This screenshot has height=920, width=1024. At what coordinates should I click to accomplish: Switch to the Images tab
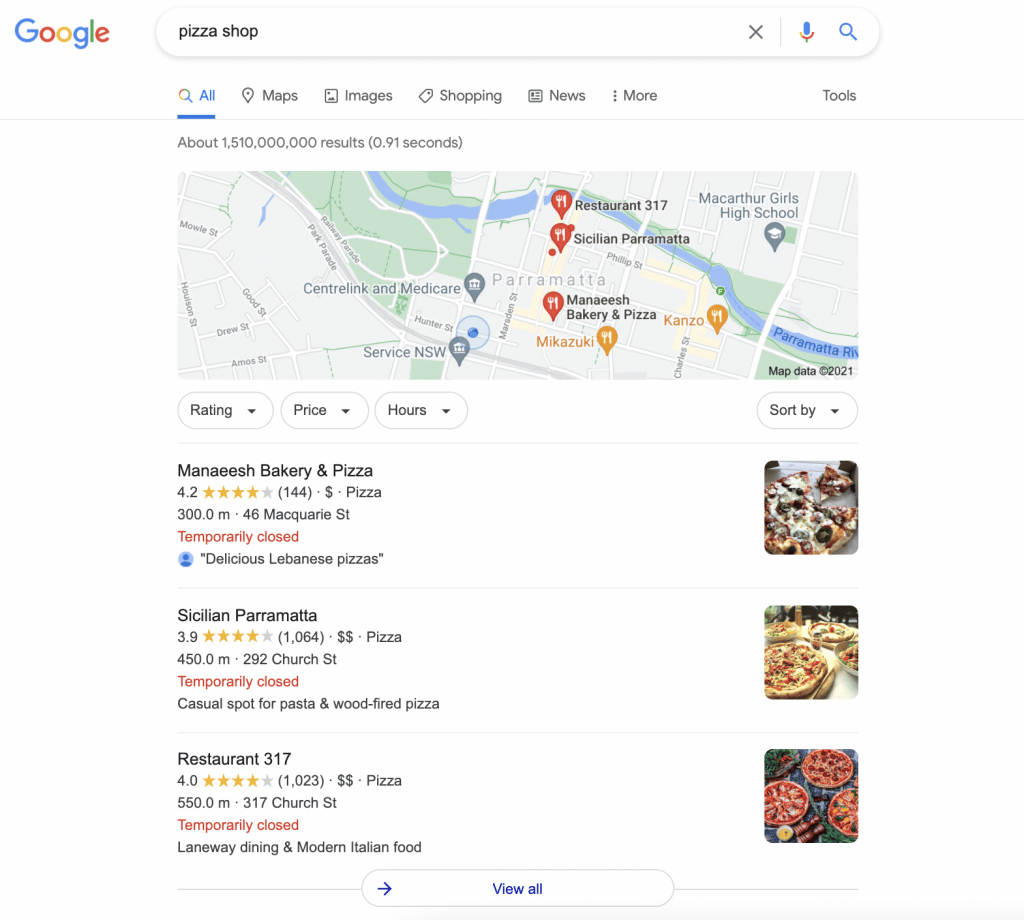tap(359, 96)
